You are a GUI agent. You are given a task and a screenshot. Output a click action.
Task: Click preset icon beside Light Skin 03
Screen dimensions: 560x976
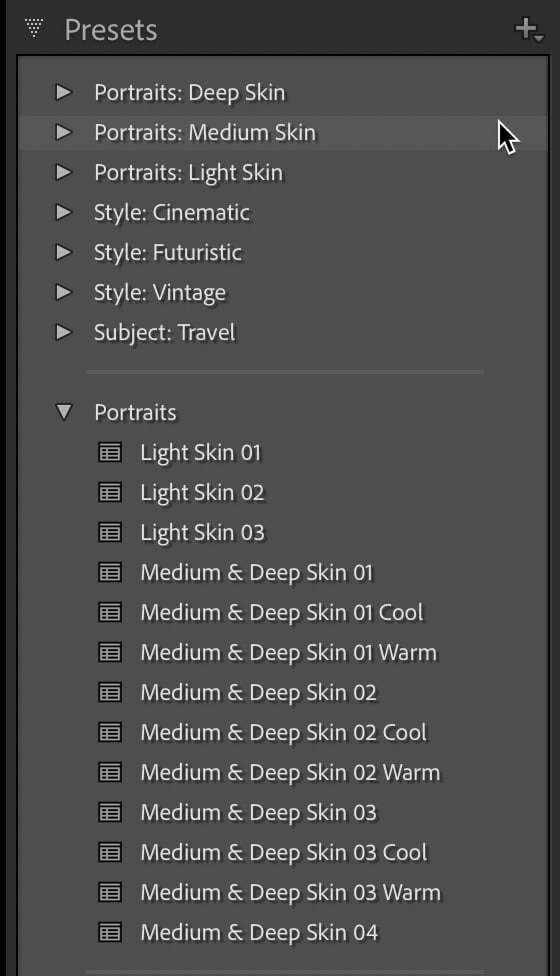[110, 532]
